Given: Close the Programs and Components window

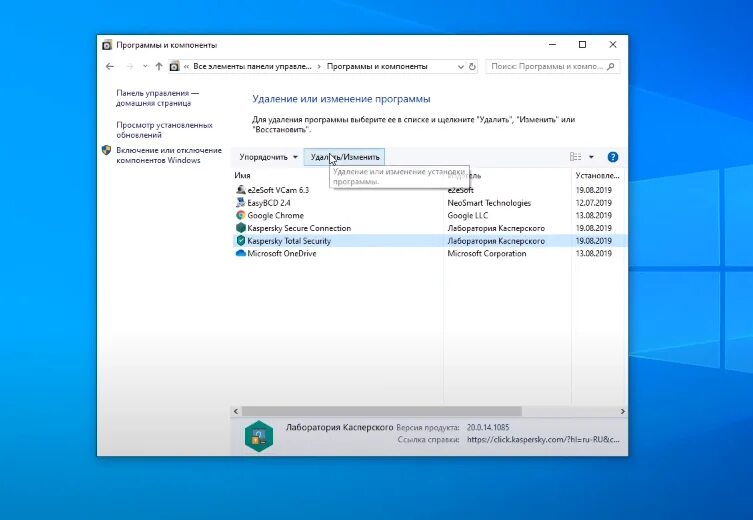Looking at the screenshot, I should coord(612,45).
